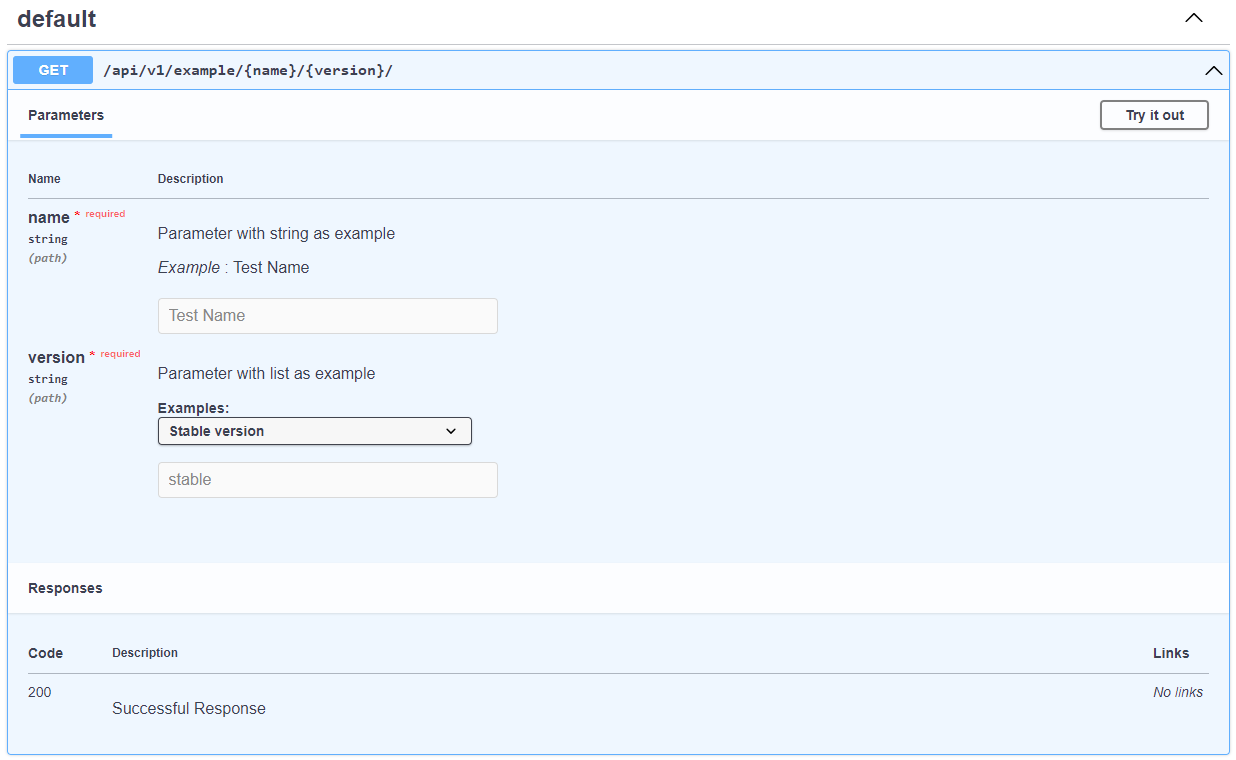Open the version Examples dropdown

click(x=314, y=431)
